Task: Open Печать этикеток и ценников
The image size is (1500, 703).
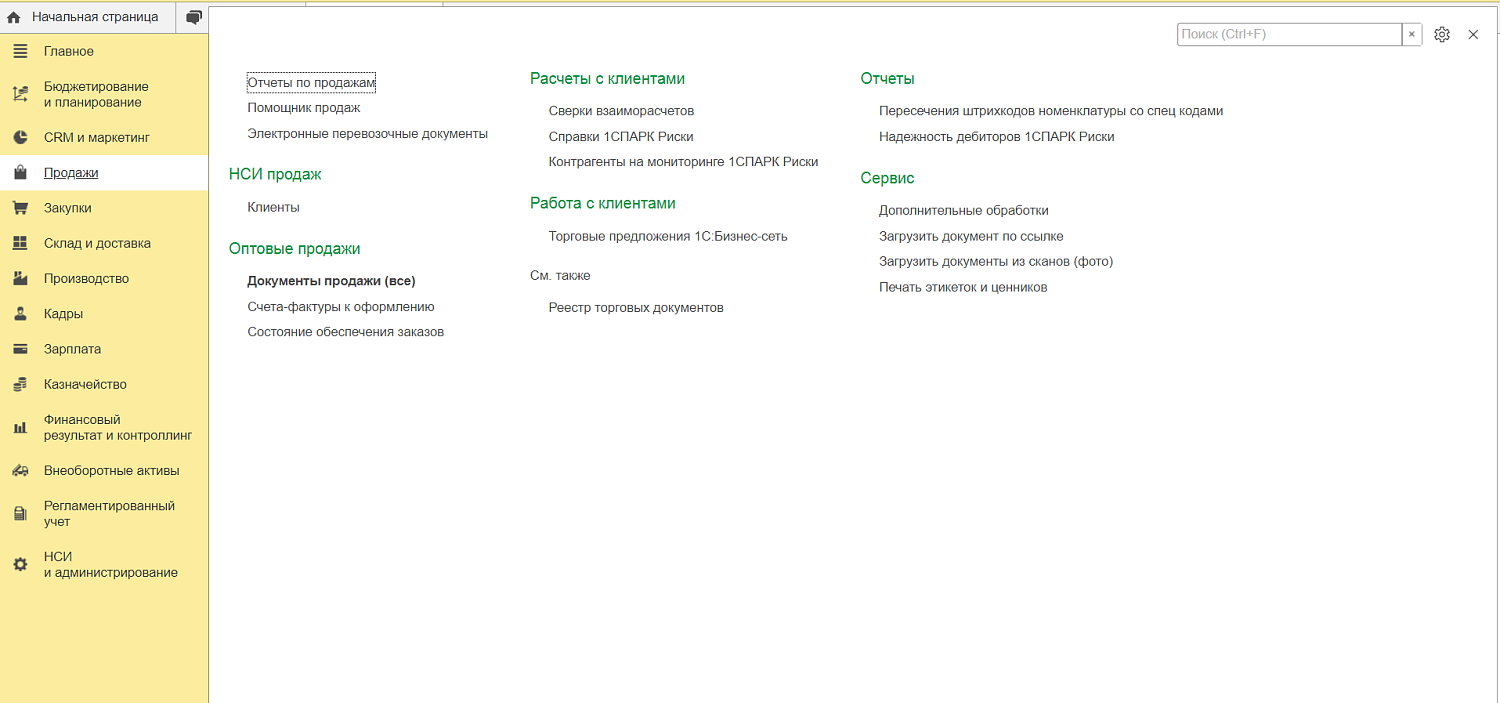Action: [x=963, y=287]
